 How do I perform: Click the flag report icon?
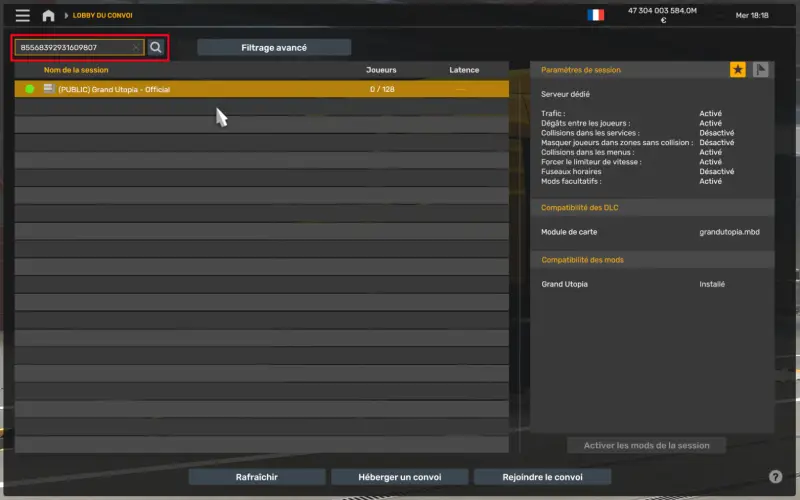point(761,70)
